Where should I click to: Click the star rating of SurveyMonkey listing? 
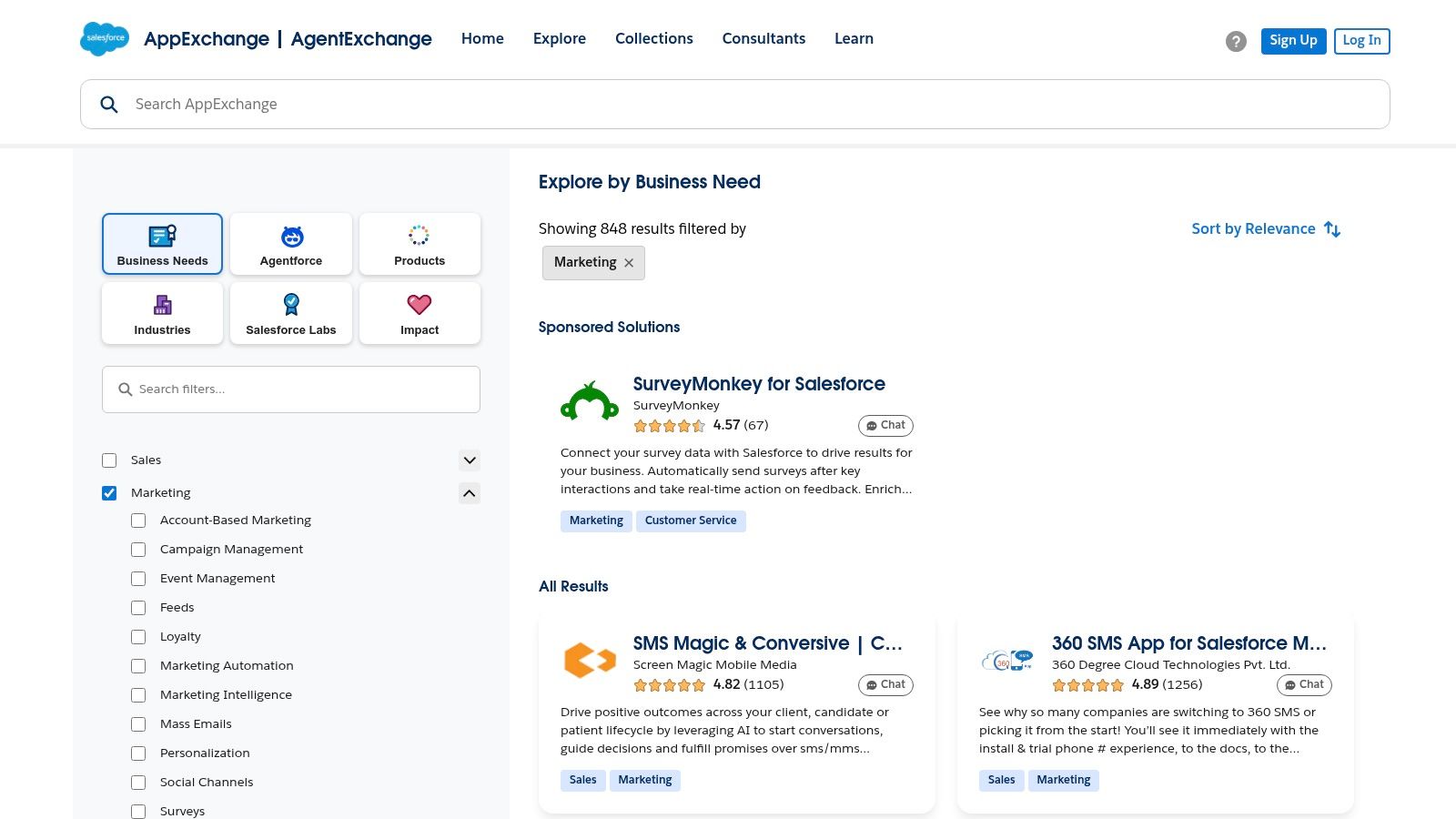coord(670,426)
